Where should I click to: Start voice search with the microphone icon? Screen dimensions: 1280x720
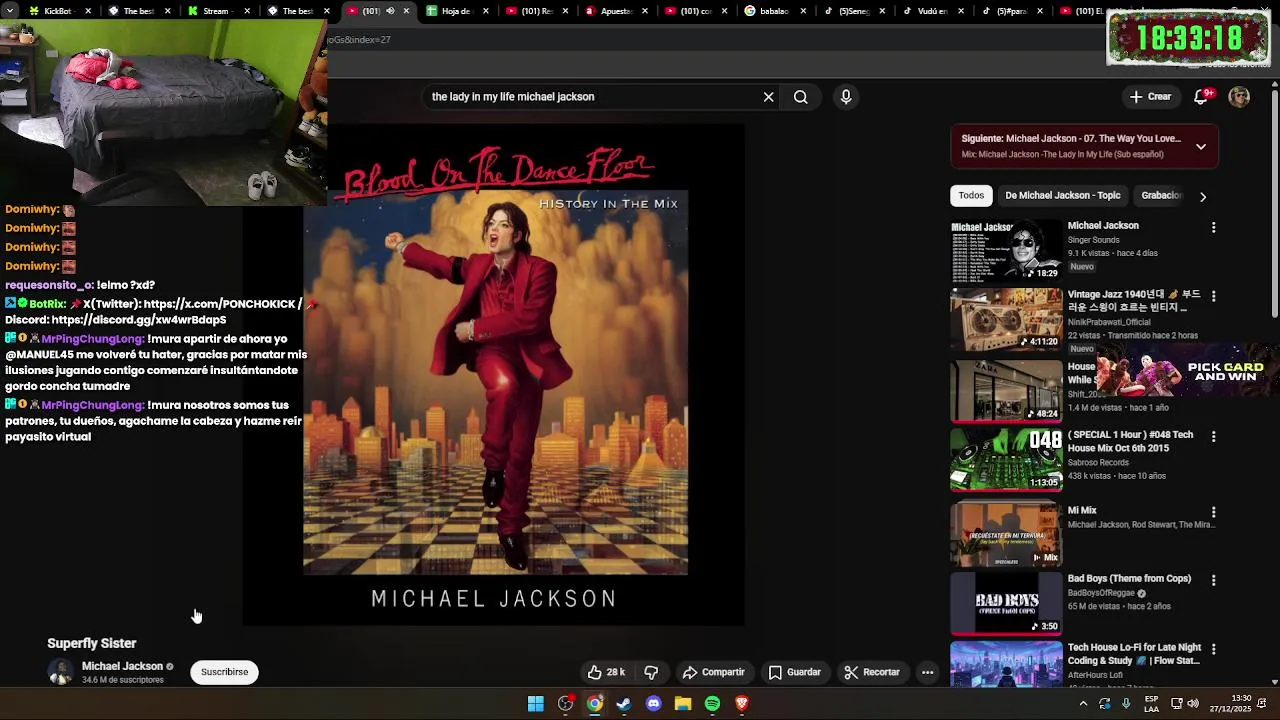846,97
